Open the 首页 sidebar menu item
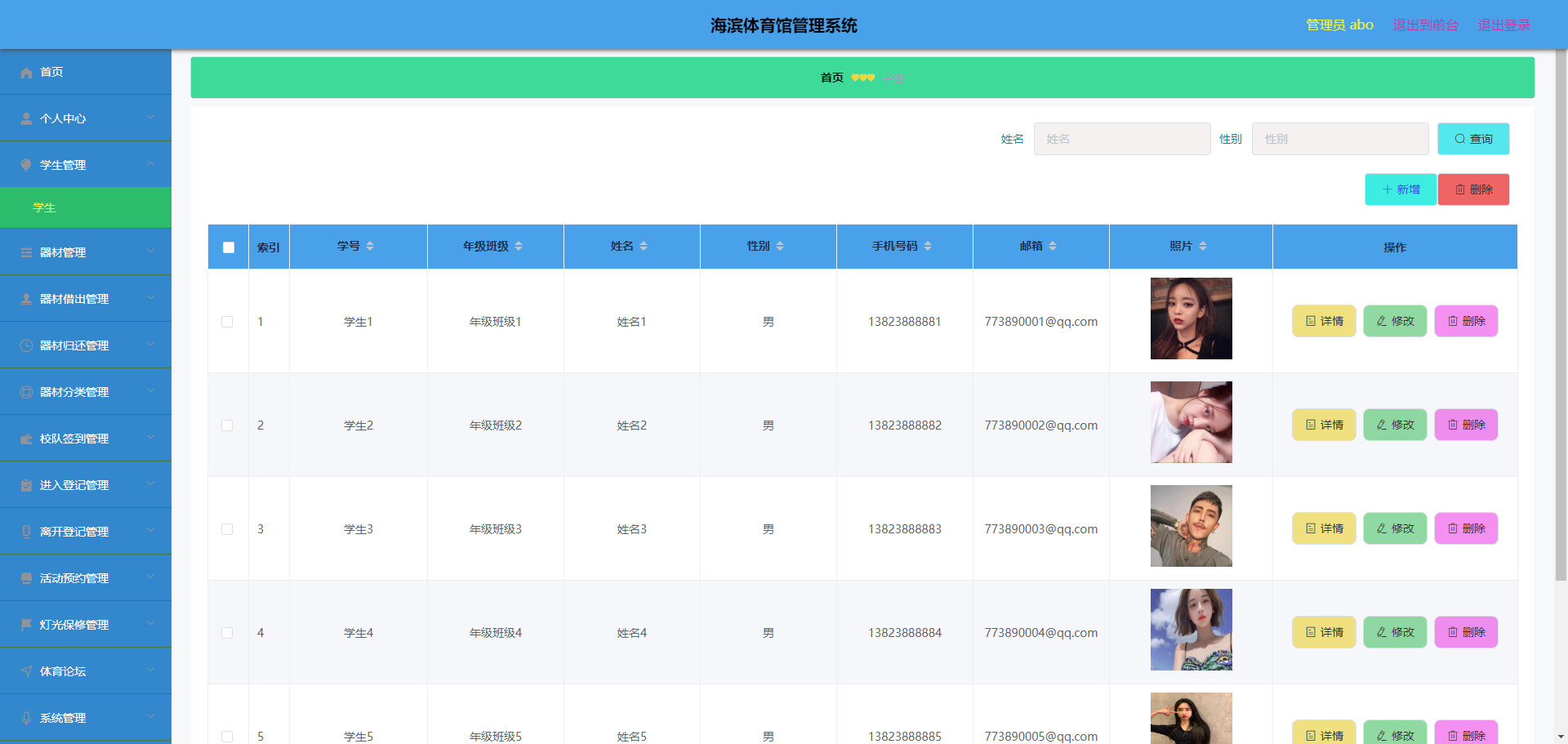Screen dimensions: 1568x744 point(86,73)
